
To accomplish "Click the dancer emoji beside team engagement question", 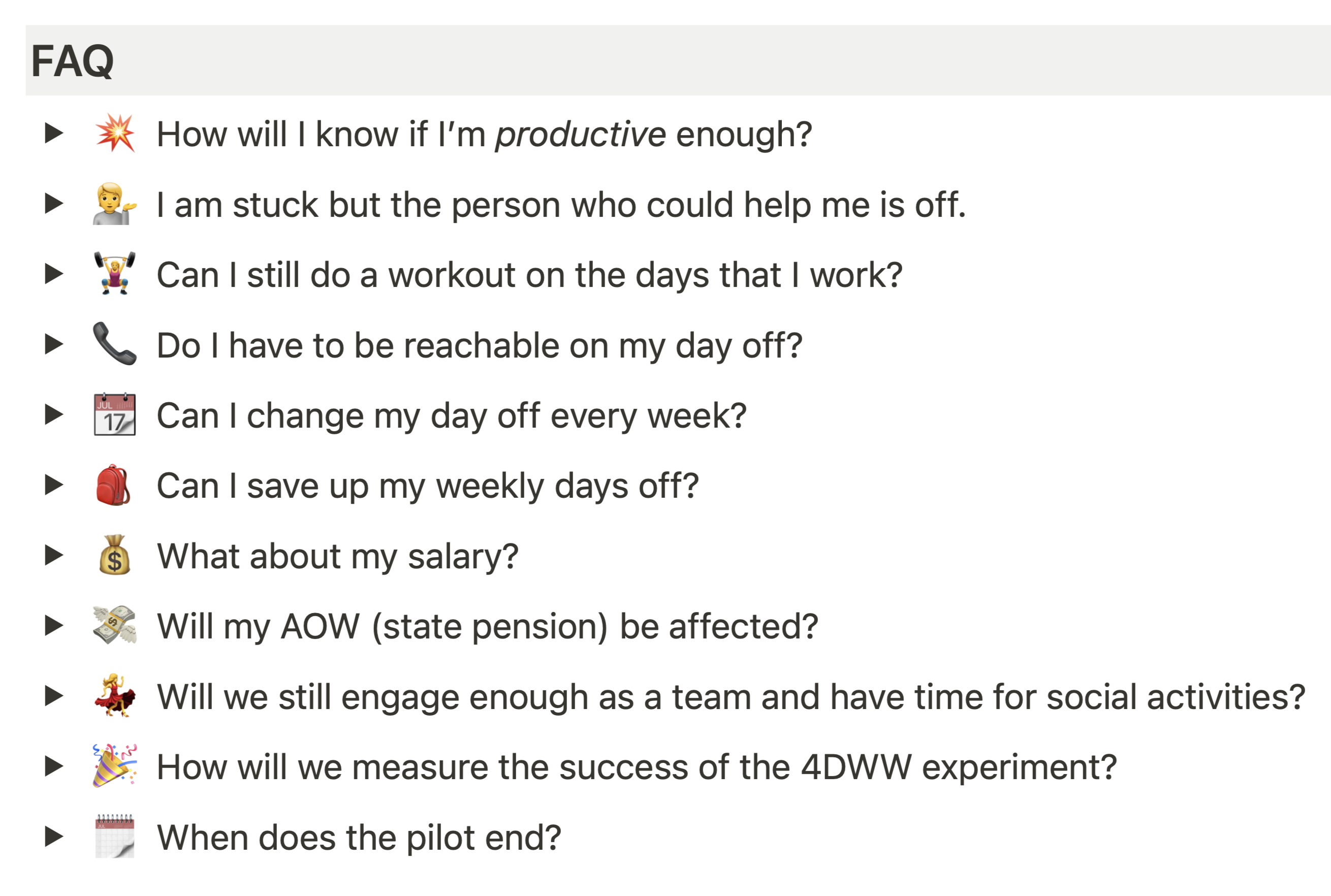I will tap(115, 695).
